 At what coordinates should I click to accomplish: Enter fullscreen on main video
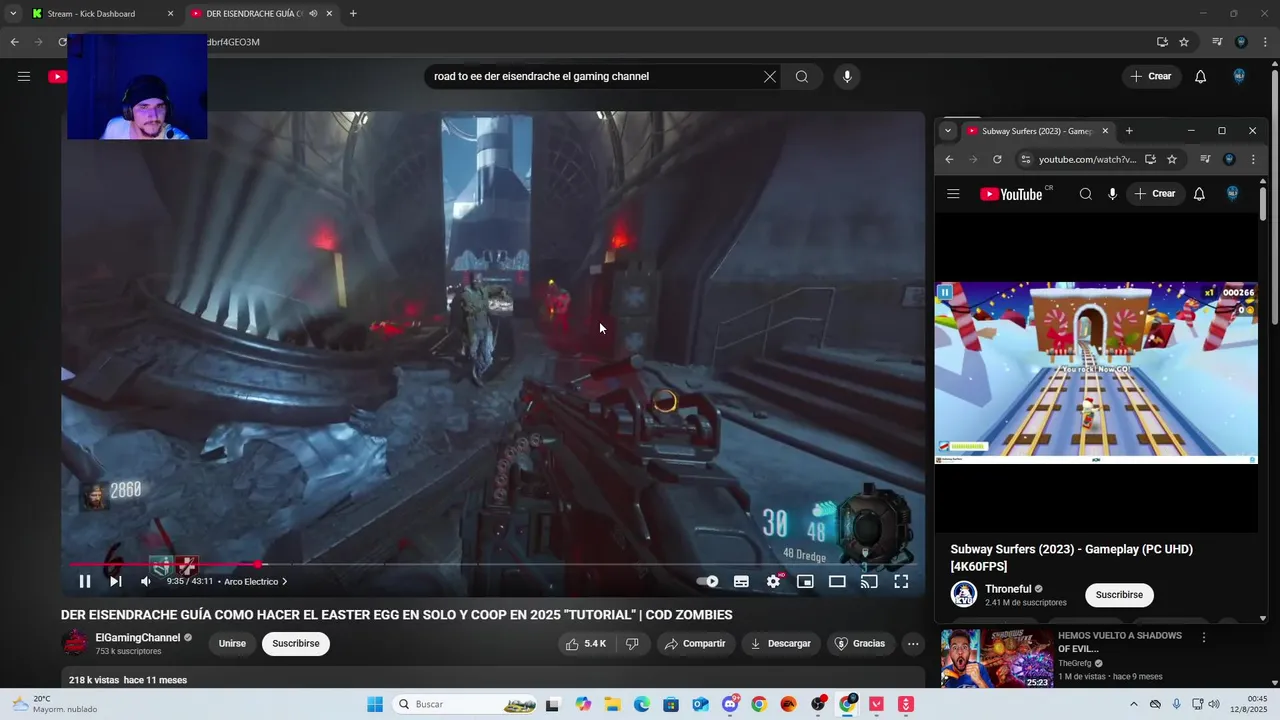pyautogui.click(x=901, y=581)
